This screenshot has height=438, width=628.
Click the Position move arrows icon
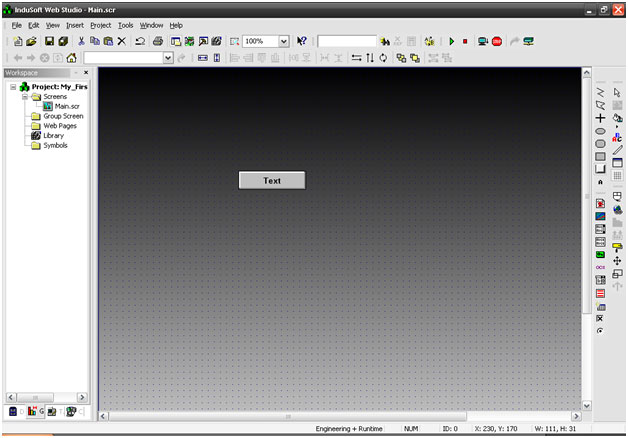point(617,261)
